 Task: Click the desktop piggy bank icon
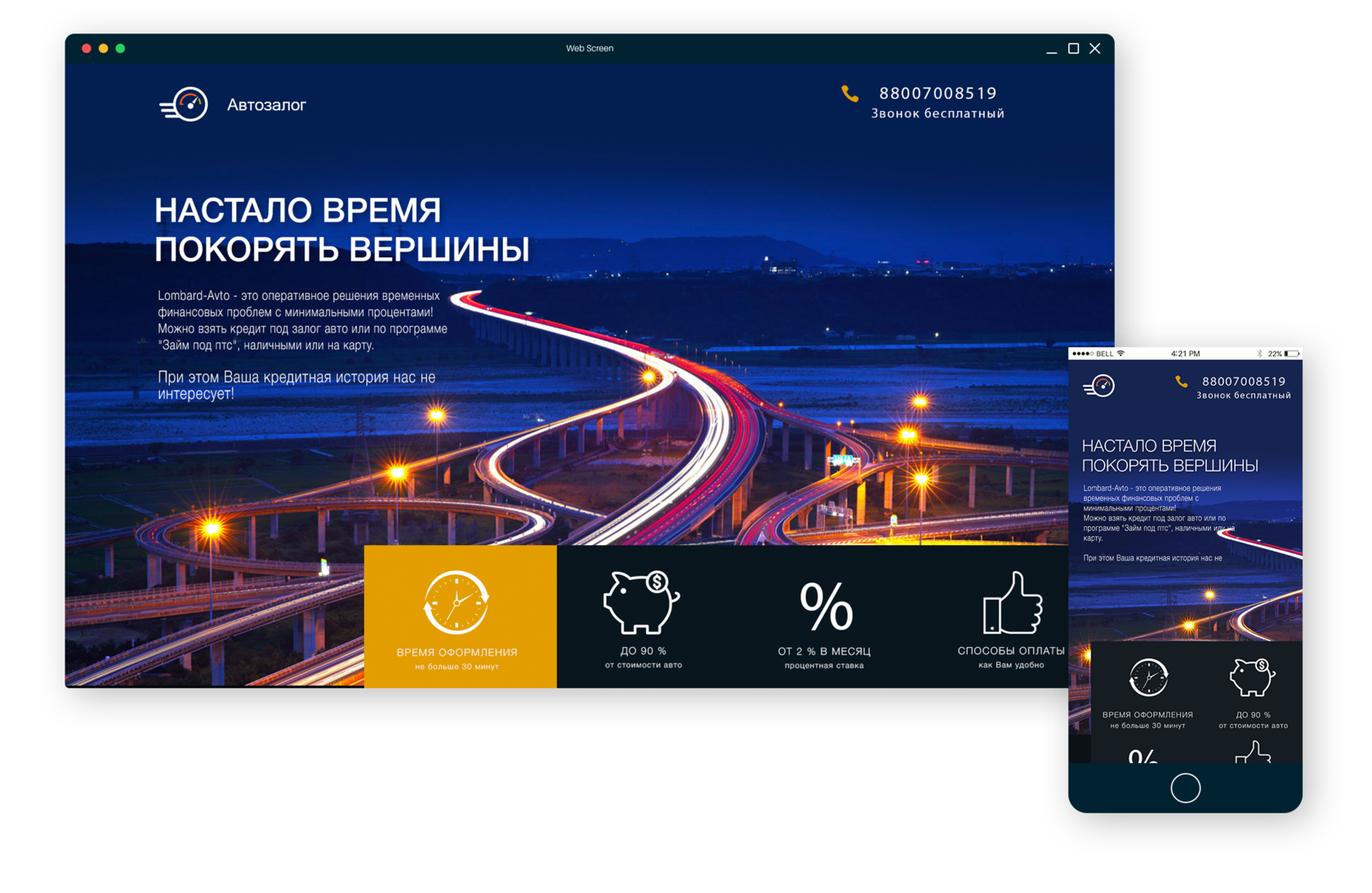pyautogui.click(x=642, y=603)
